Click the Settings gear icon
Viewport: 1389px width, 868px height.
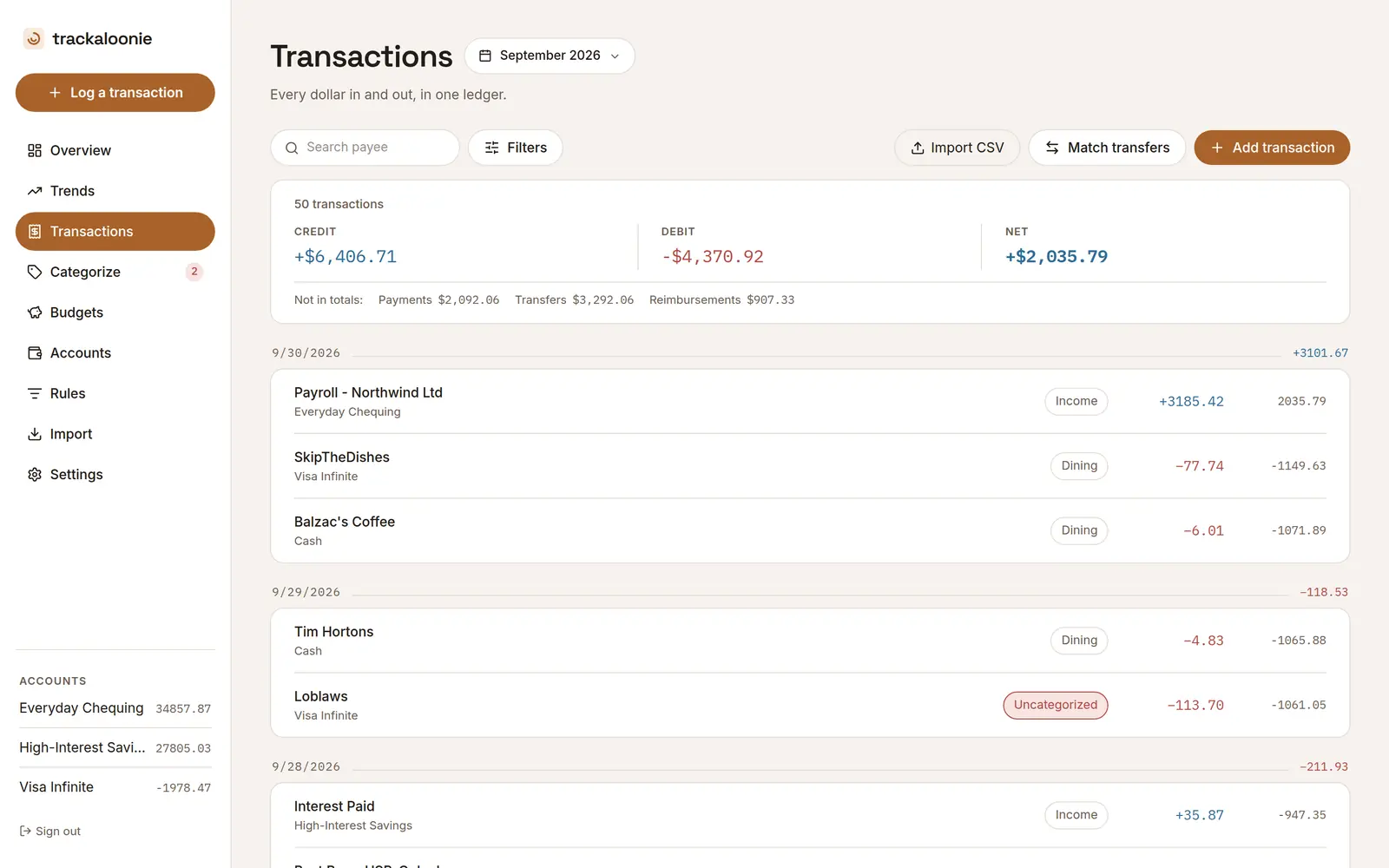[x=35, y=475]
